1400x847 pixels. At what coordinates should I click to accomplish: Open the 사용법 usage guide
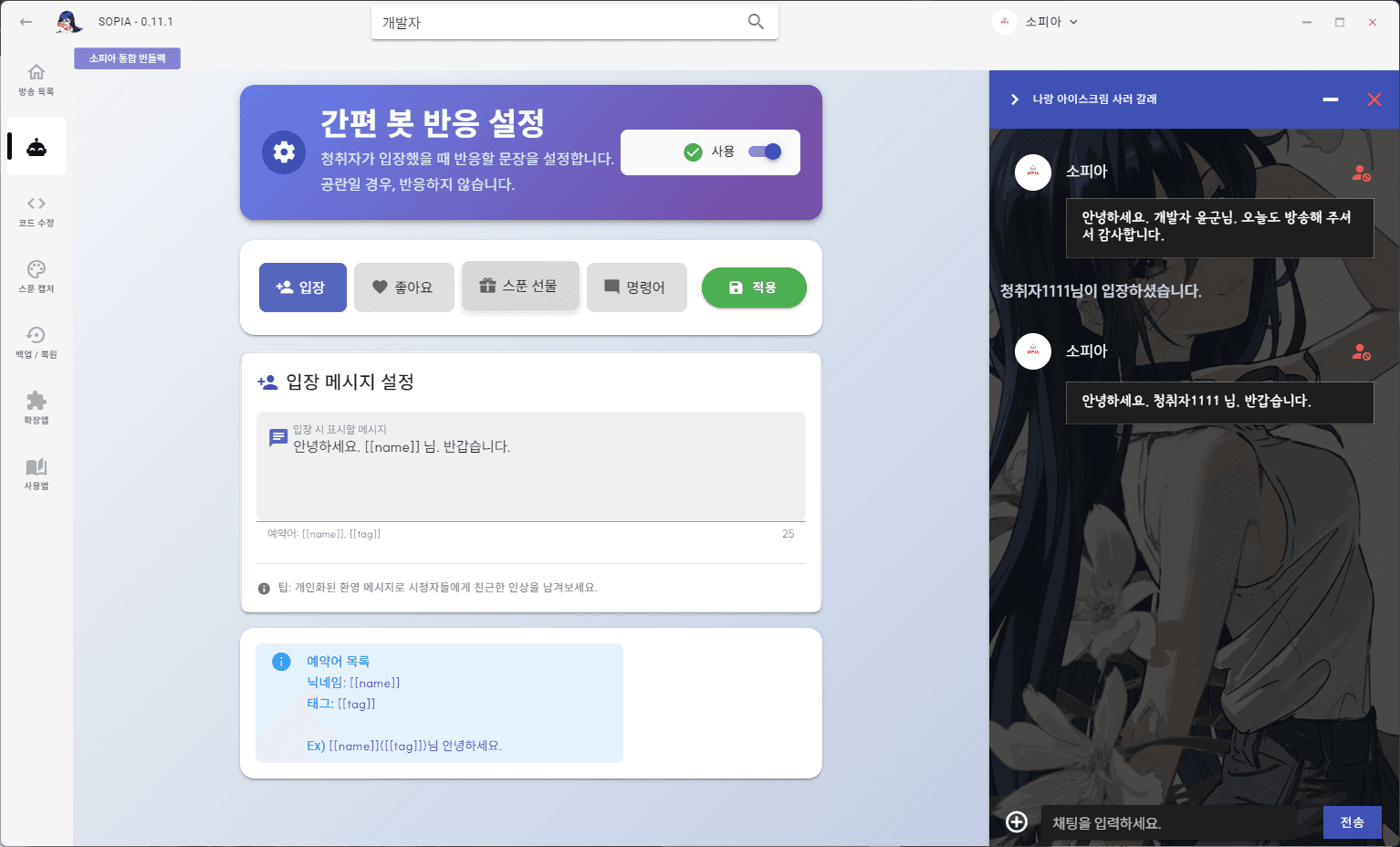(x=36, y=474)
